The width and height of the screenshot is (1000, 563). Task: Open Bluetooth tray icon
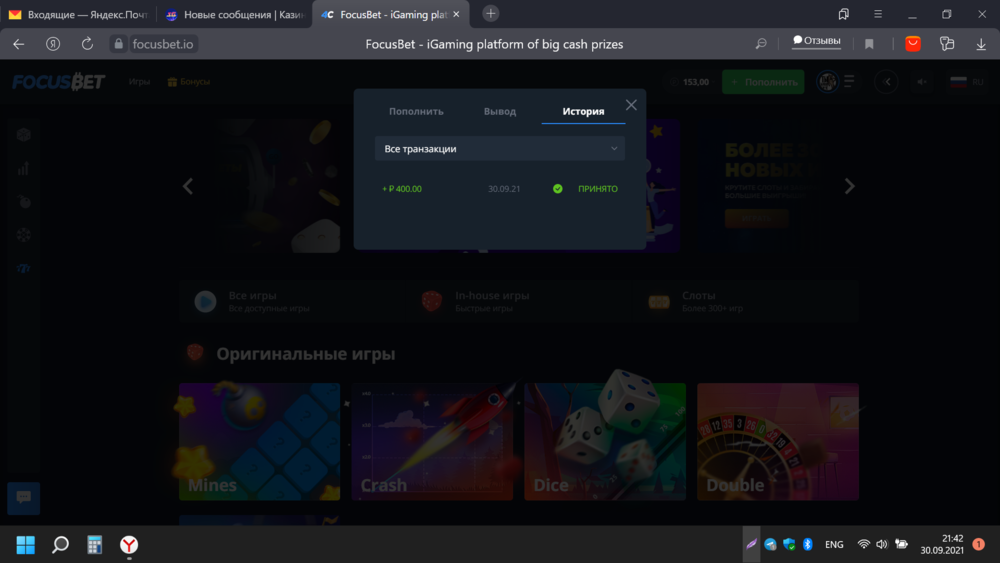click(807, 545)
